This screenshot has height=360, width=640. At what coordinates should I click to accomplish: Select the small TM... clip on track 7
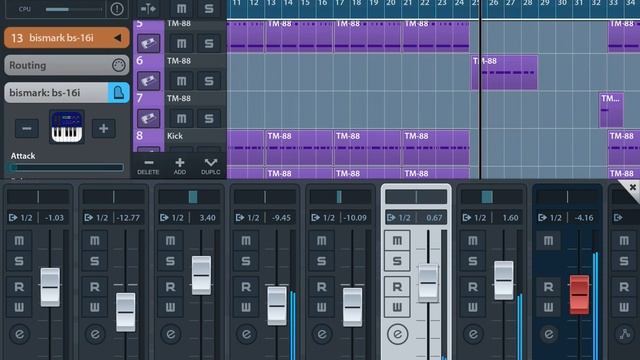[x=611, y=110]
